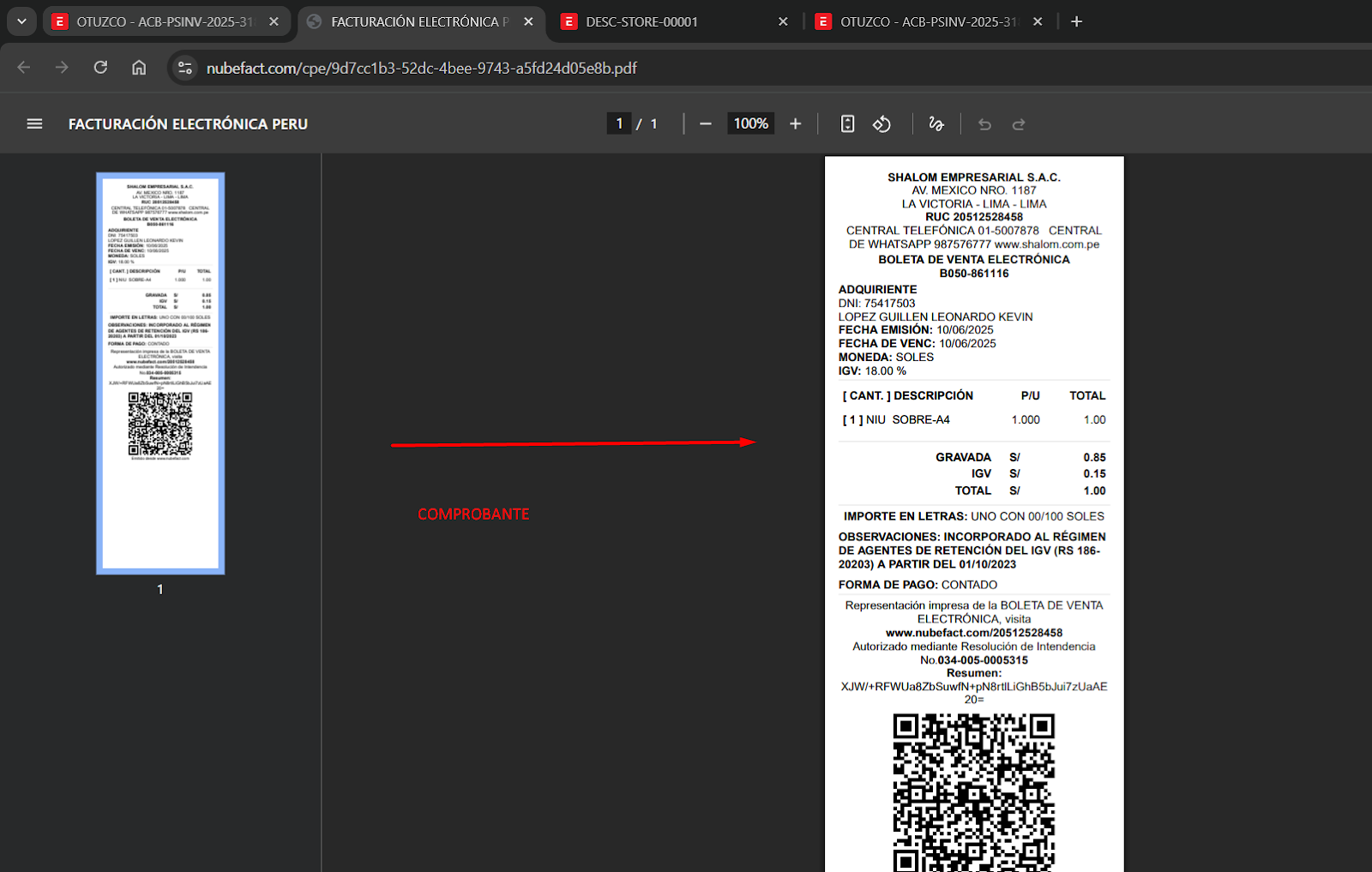
Task: Click the zoom in plus button
Action: (795, 124)
